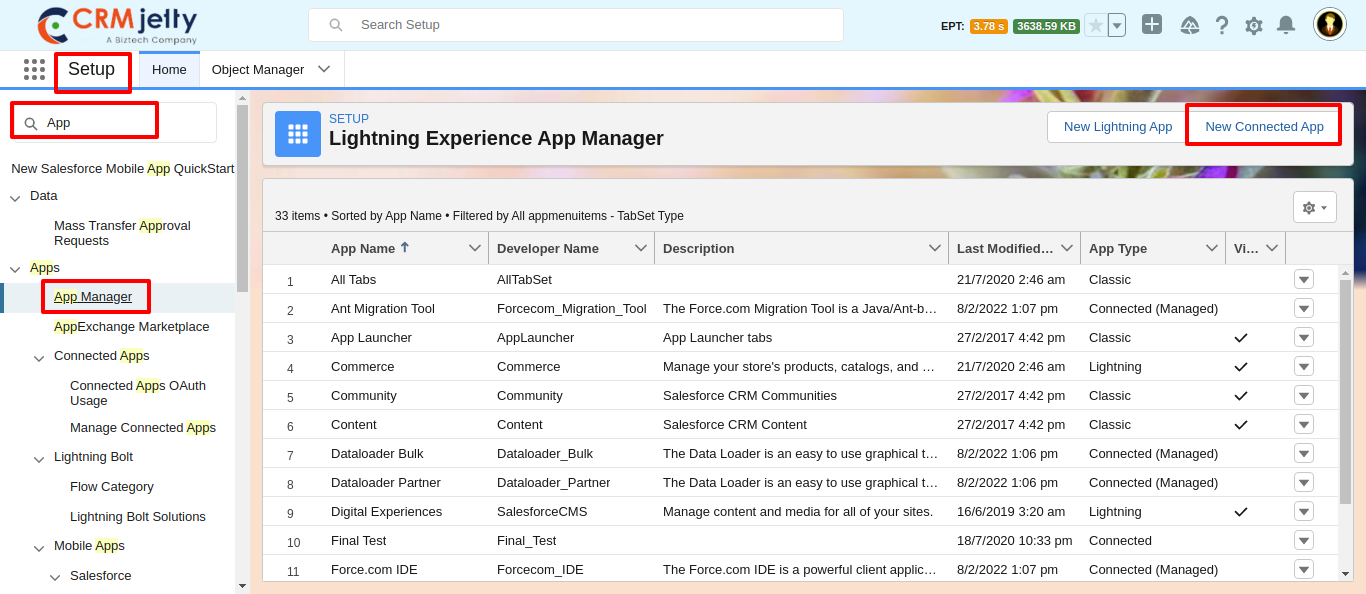Click the New Lightning App button
Viewport: 1366px width, 594px height.
[1117, 127]
